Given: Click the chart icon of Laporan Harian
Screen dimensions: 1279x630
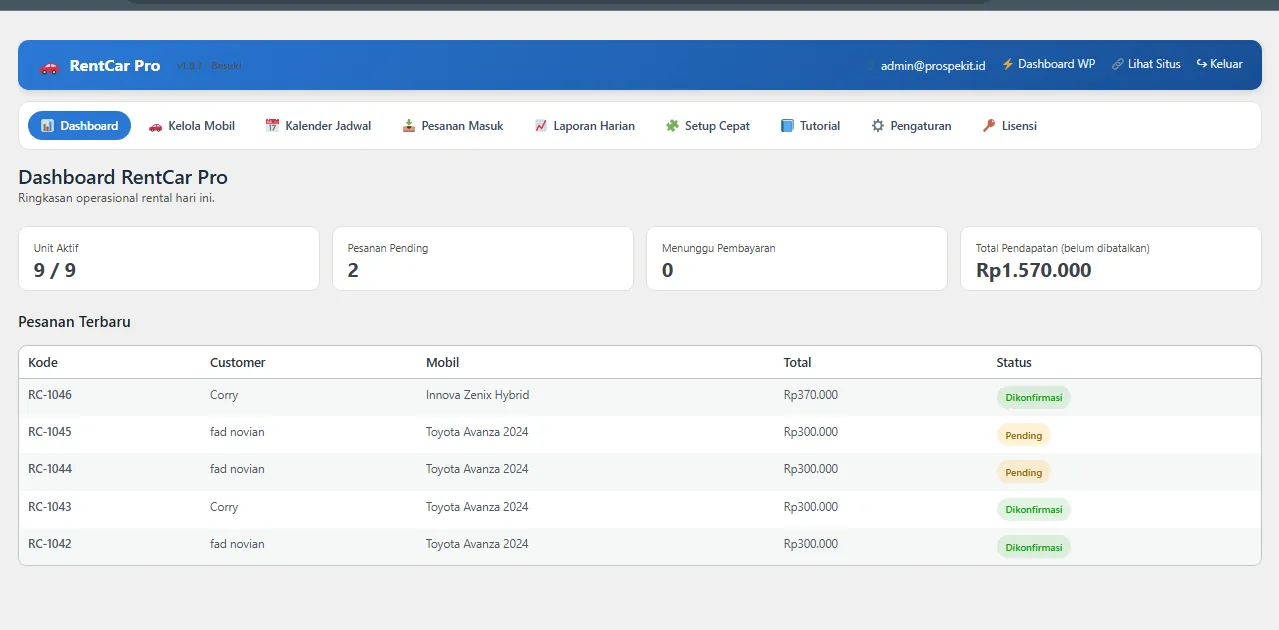Looking at the screenshot, I should (x=541, y=126).
